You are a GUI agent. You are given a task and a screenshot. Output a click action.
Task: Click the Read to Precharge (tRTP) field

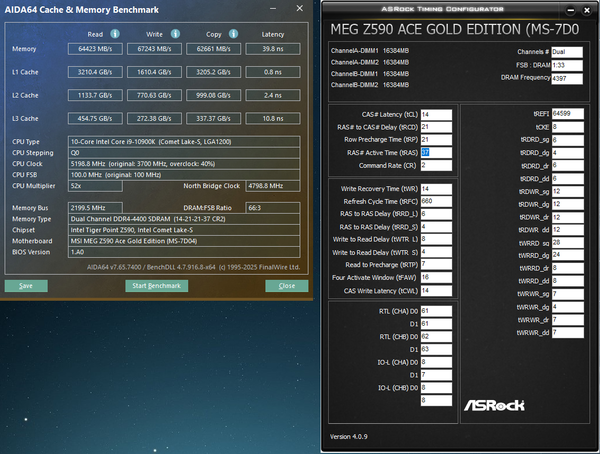(x=436, y=265)
